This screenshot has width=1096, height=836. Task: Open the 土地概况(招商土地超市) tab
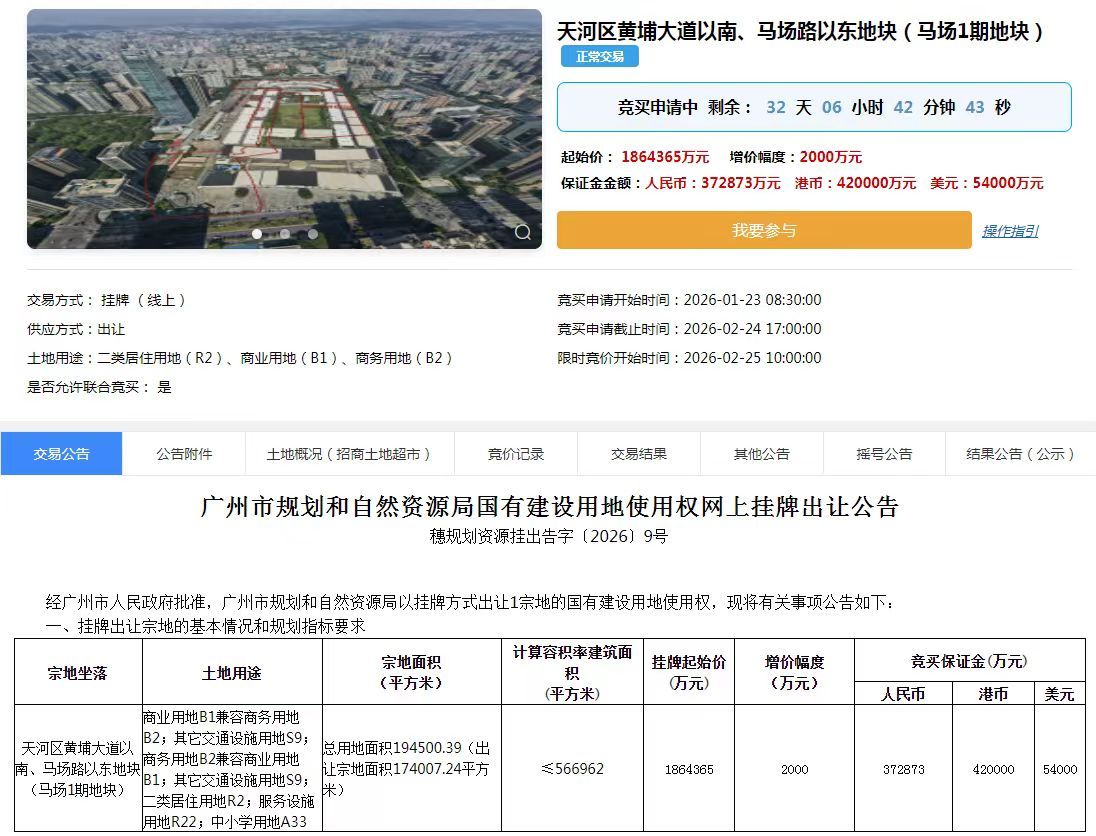349,454
